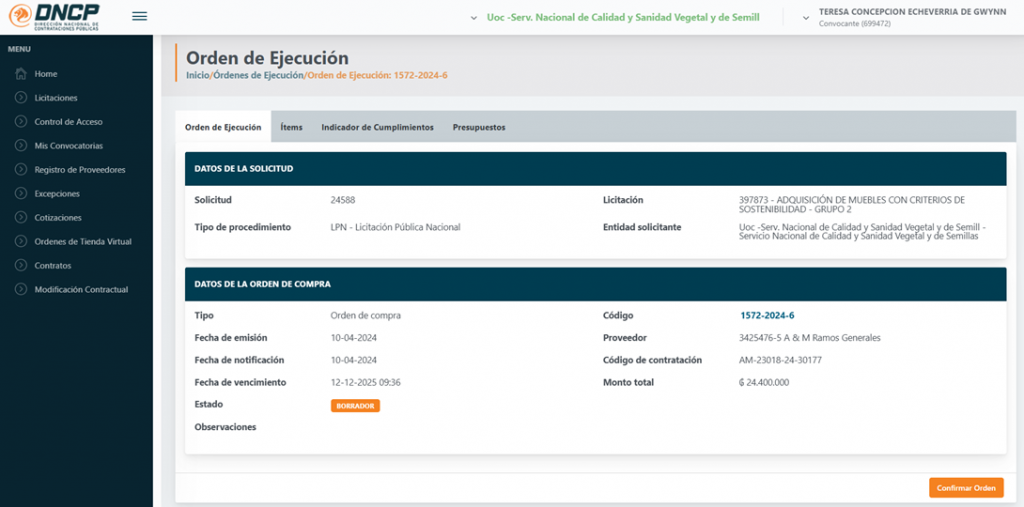
Task: Click the Registro de Proveedores icon
Action: point(20,170)
